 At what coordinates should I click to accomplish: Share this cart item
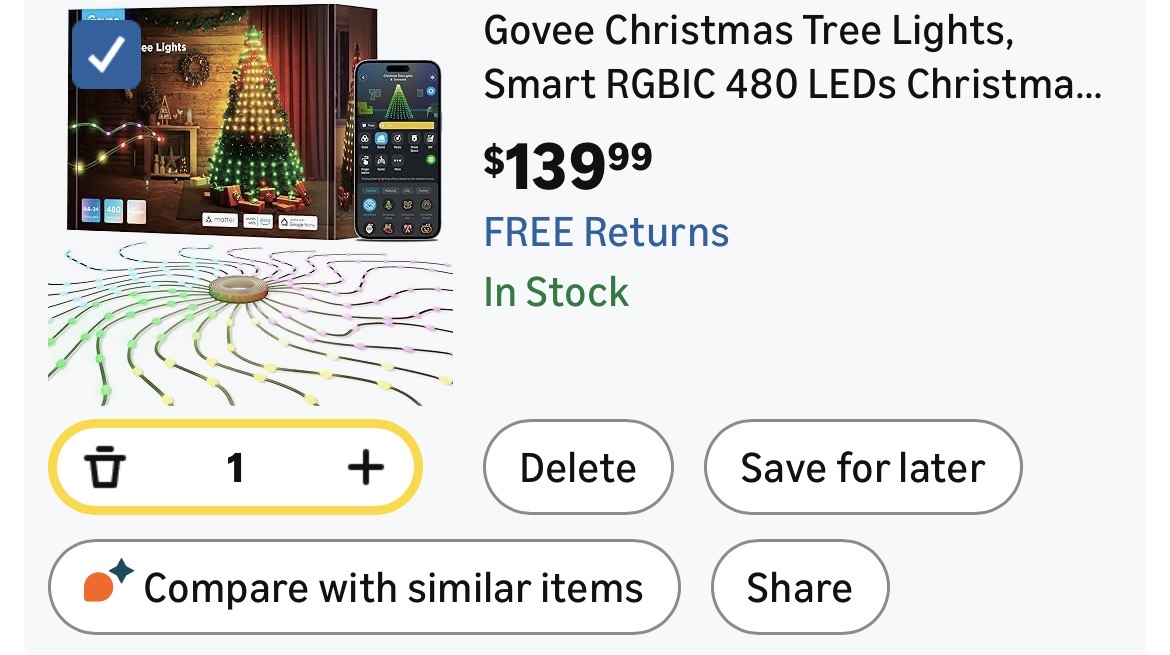799,587
